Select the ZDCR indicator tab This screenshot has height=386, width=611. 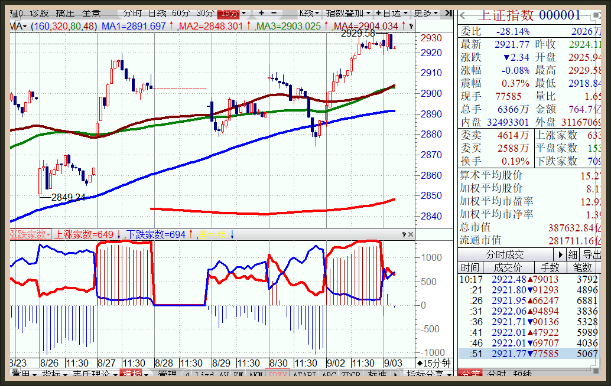click(350, 374)
